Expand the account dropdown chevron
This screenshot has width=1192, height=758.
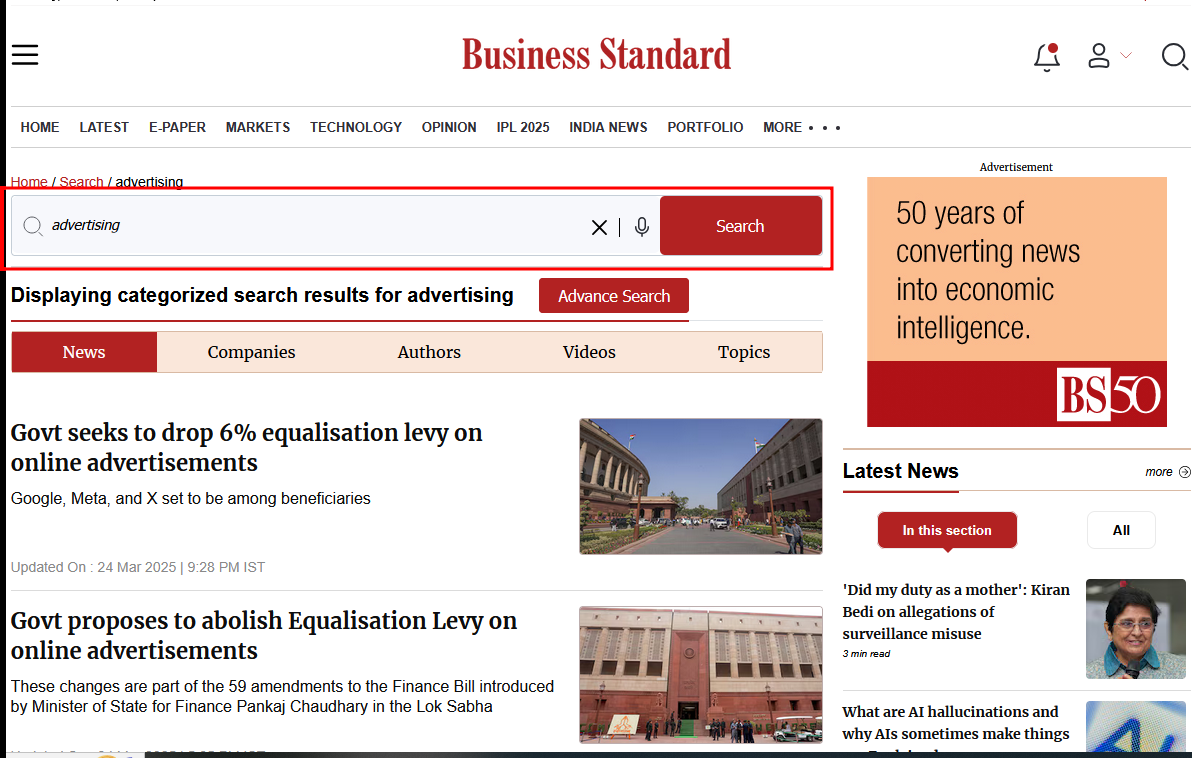coord(1126,56)
